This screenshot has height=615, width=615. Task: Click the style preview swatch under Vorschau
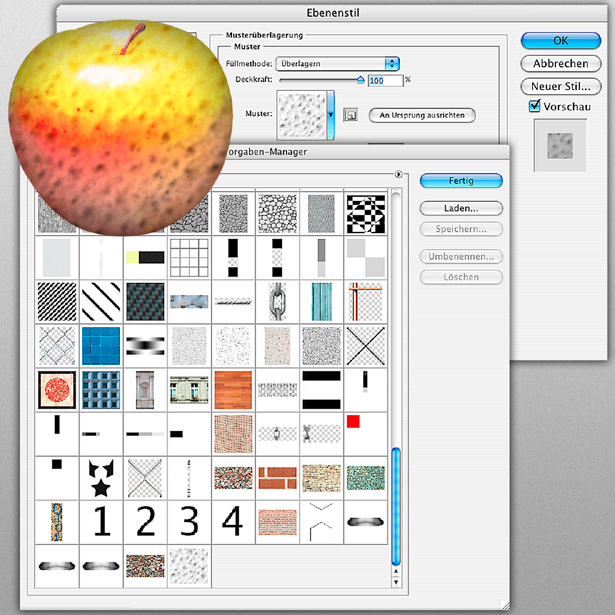560,146
